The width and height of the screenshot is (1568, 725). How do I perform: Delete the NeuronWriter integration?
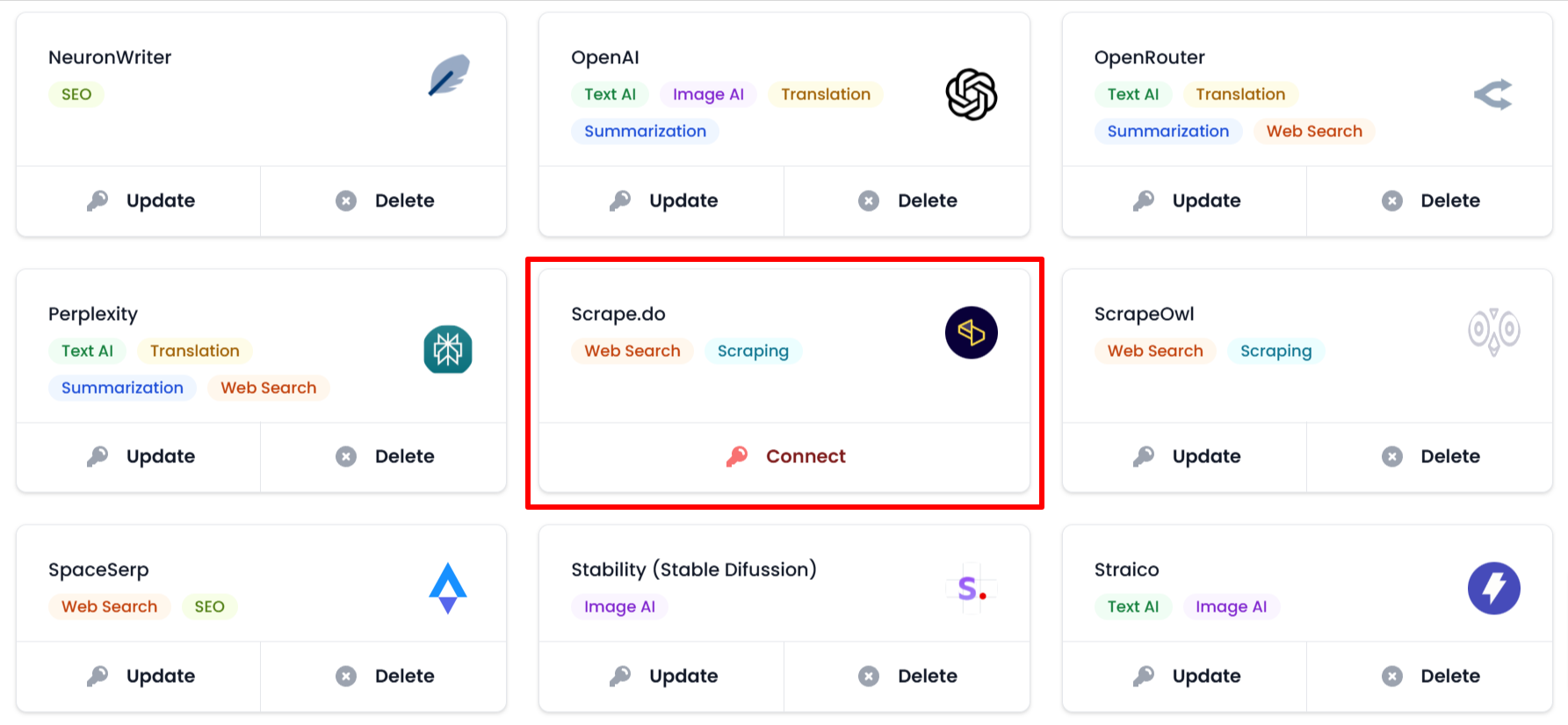tap(385, 200)
